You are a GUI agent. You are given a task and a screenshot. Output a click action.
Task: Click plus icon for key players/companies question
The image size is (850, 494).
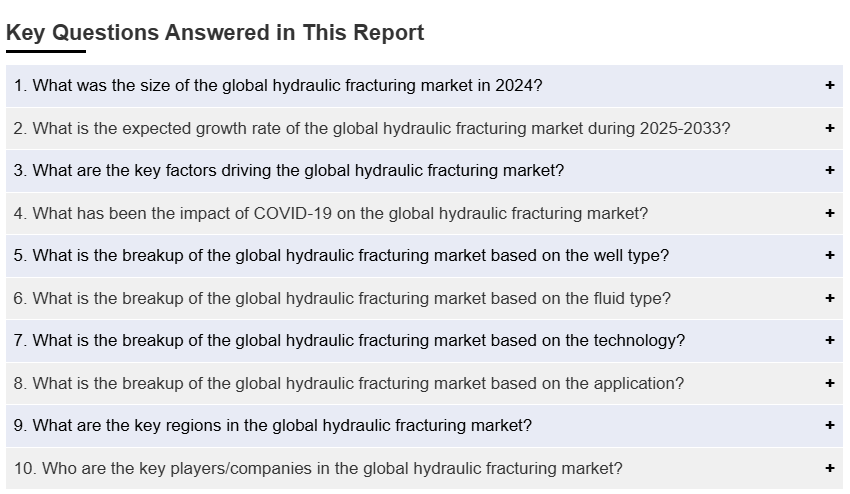tap(830, 468)
